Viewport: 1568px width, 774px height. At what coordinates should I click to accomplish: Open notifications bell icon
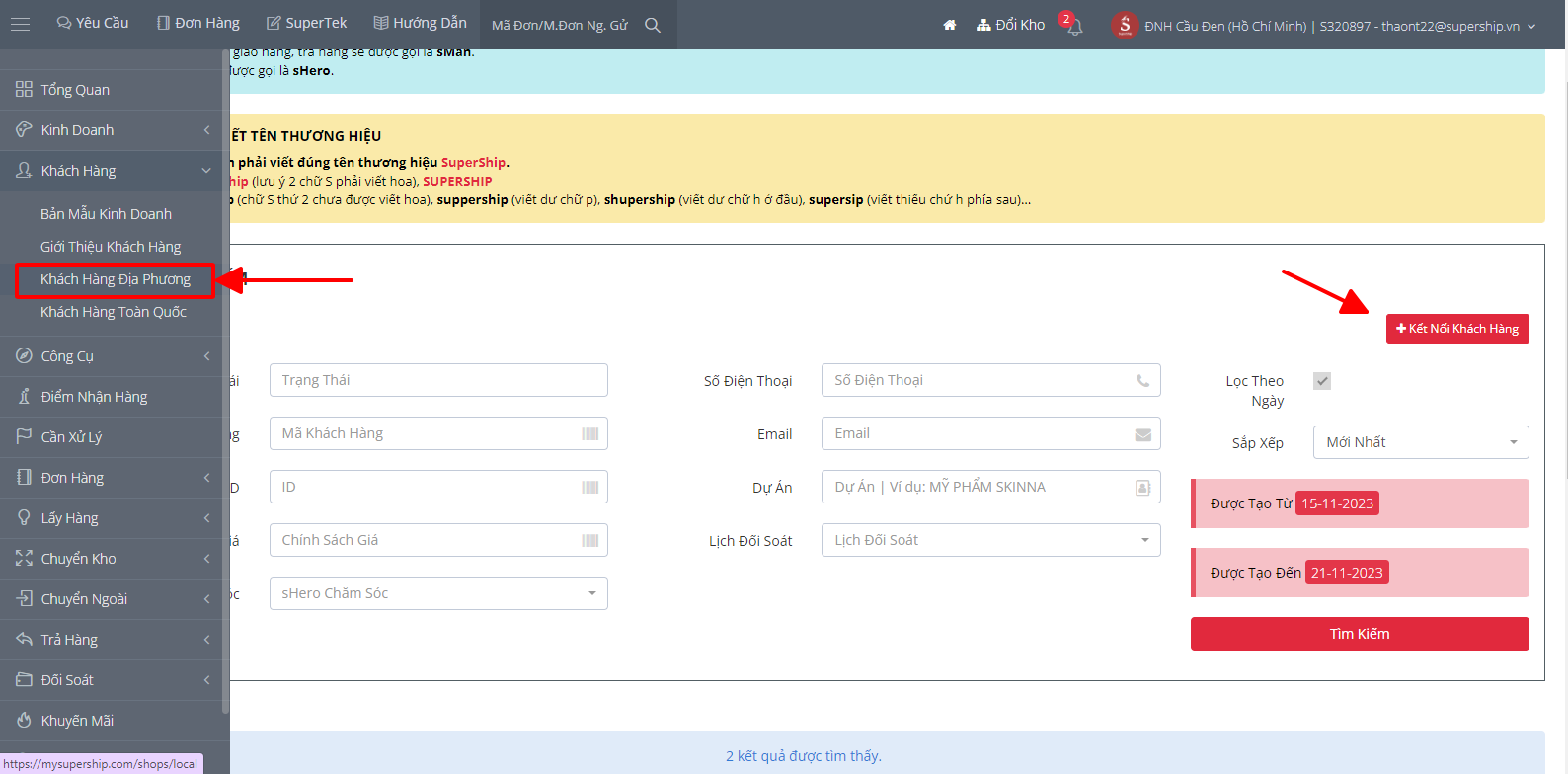tap(1074, 27)
